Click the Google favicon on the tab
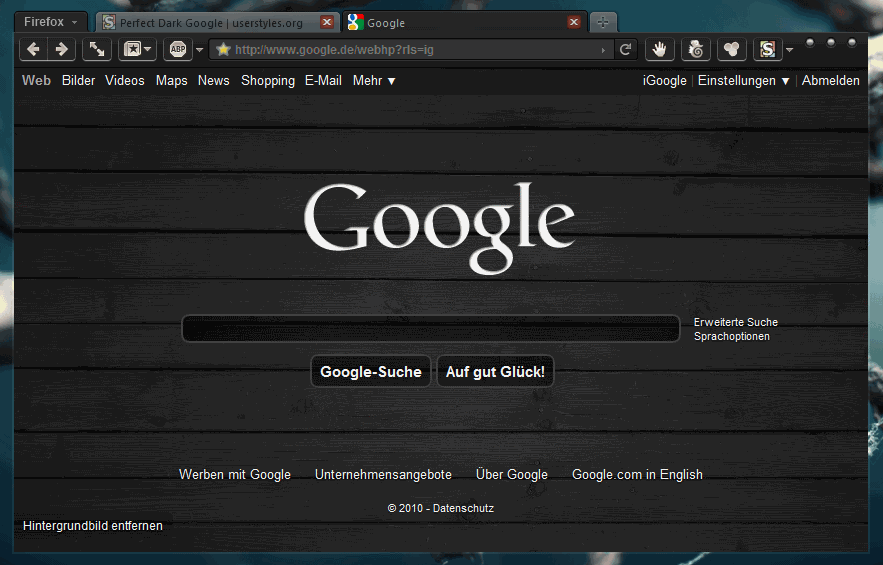883x565 pixels. coord(355,22)
